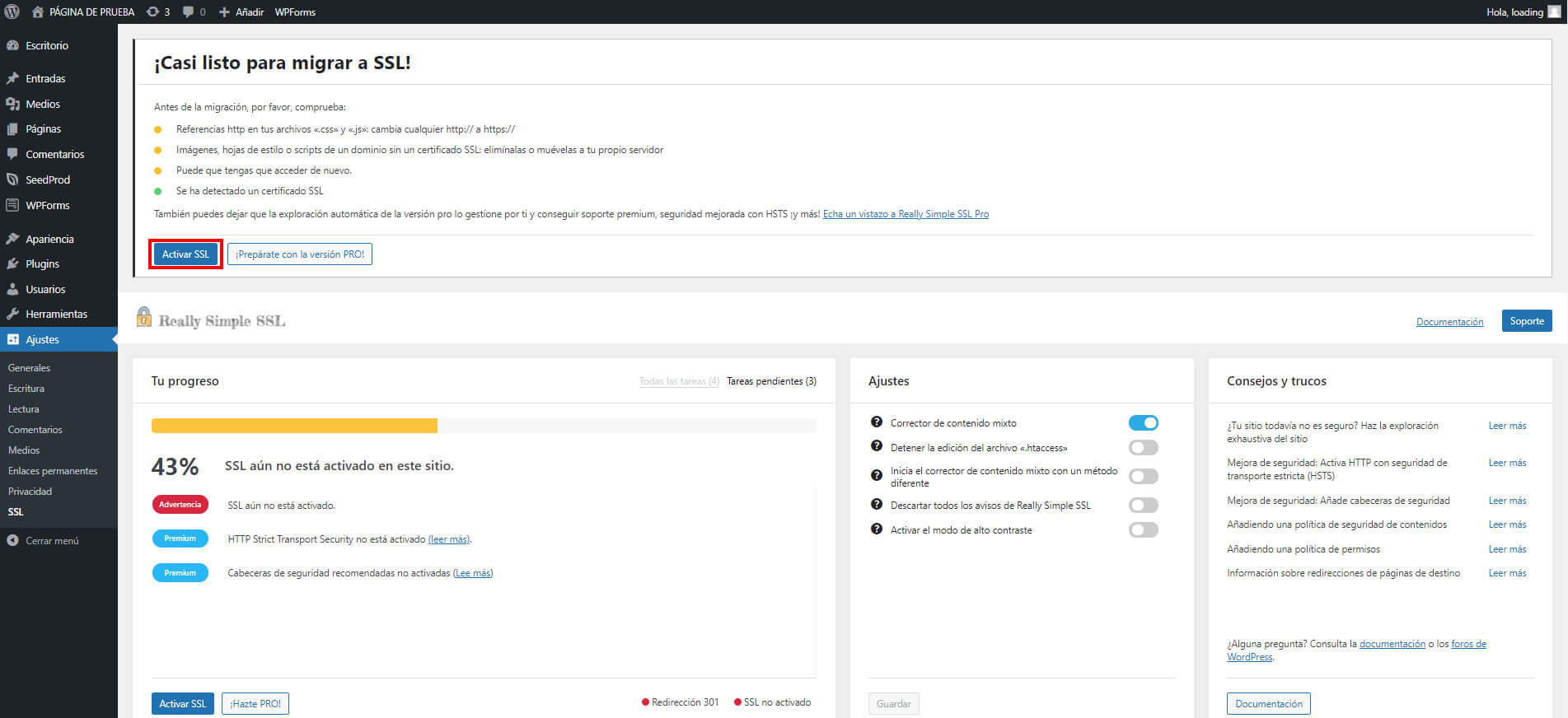This screenshot has width=1568, height=718.
Task: Click the Guardar button in Ajustes
Action: pyautogui.click(x=894, y=704)
